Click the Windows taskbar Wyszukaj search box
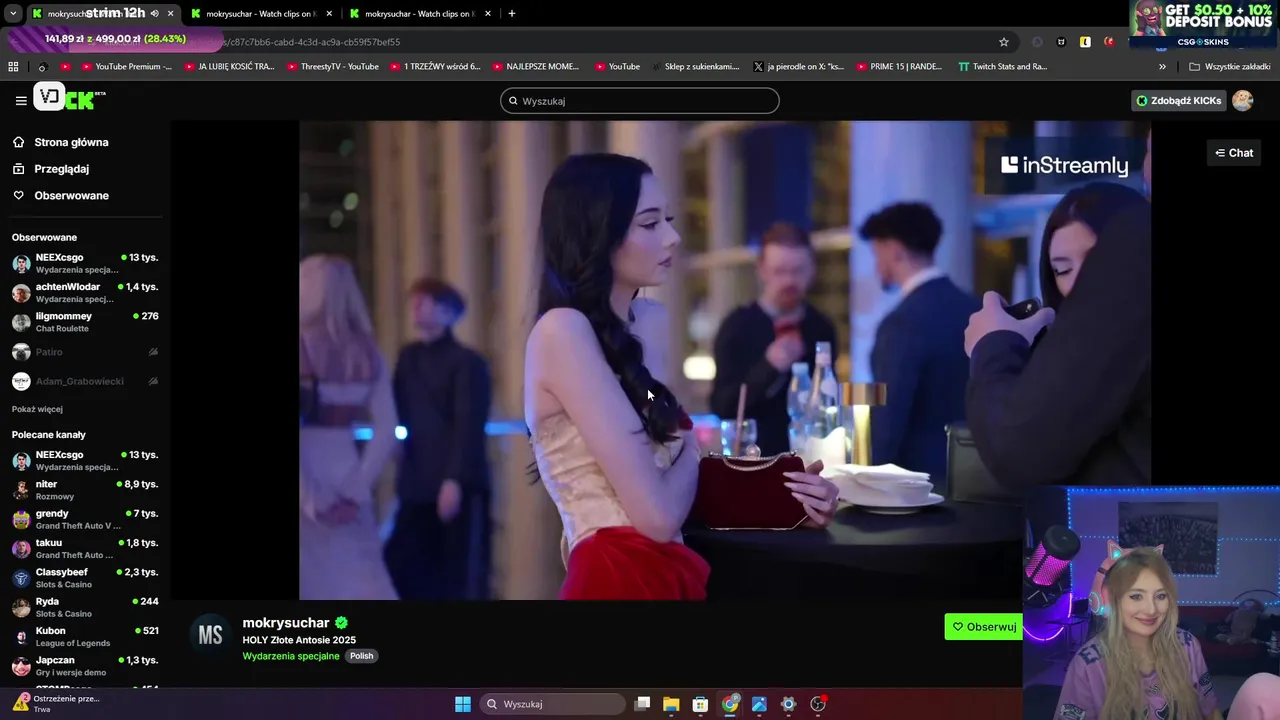Screen dimensions: 1280x720 coord(552,704)
